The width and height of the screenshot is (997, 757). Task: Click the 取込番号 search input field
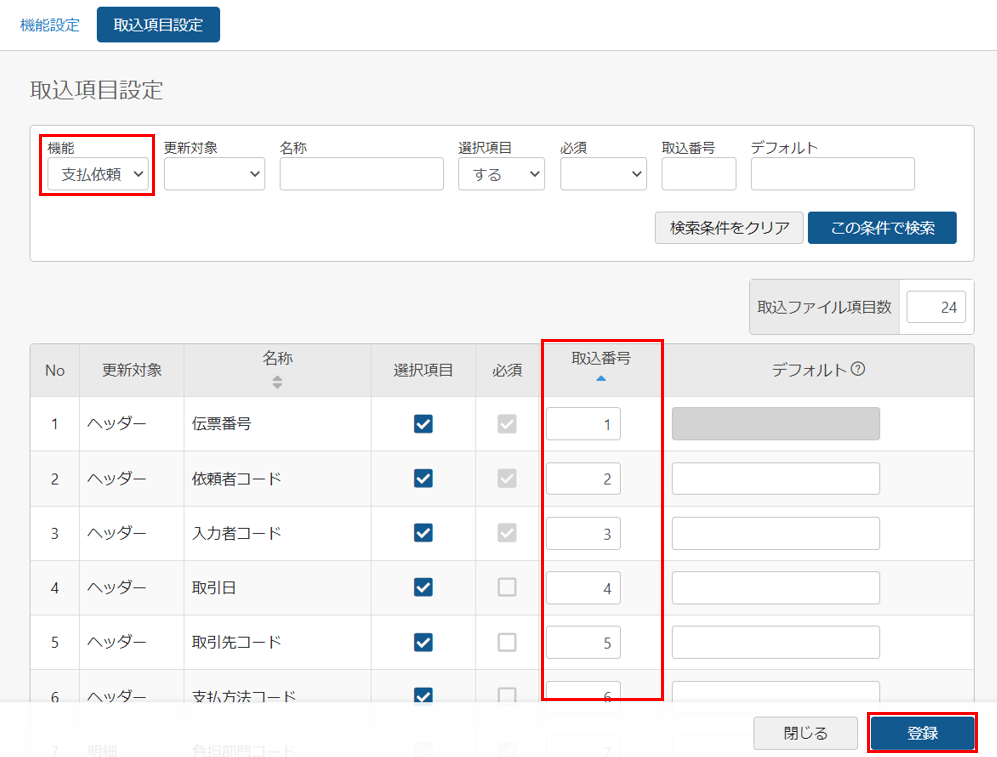[699, 174]
